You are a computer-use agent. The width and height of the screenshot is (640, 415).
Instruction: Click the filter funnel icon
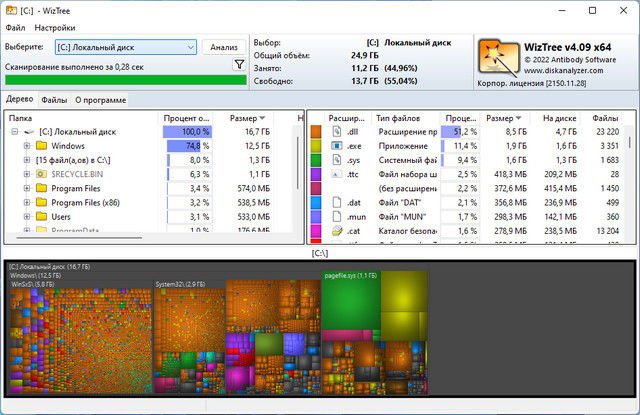click(239, 64)
